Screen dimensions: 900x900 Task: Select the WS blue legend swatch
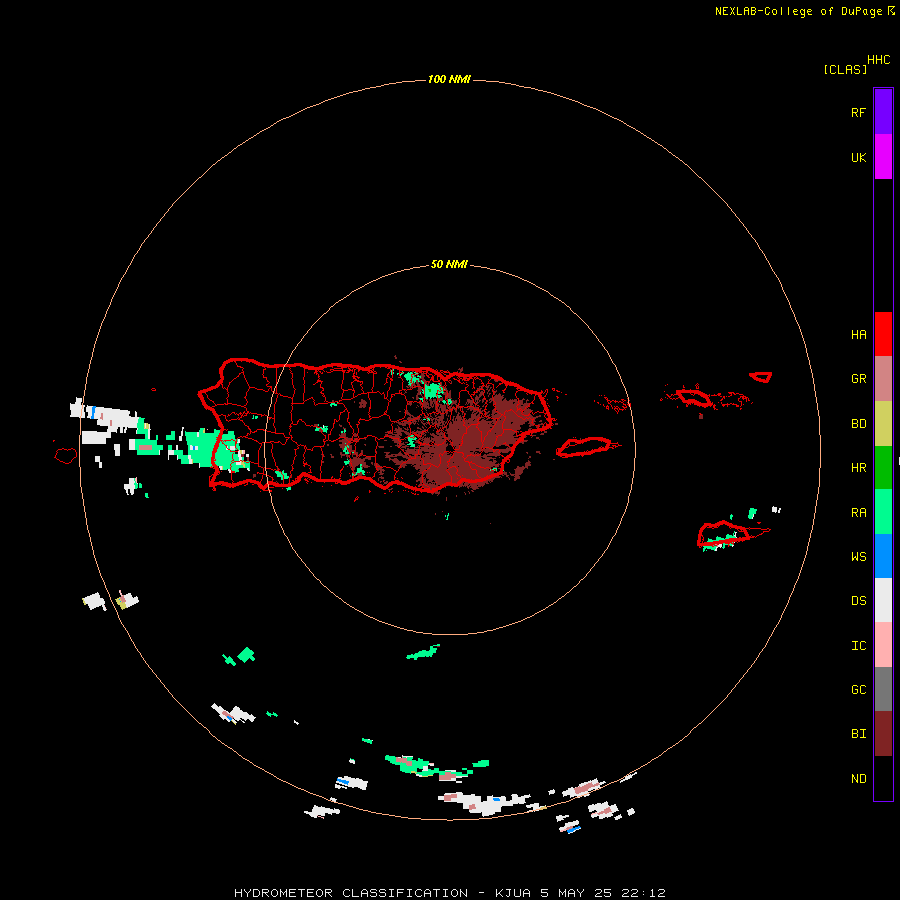pos(883,556)
